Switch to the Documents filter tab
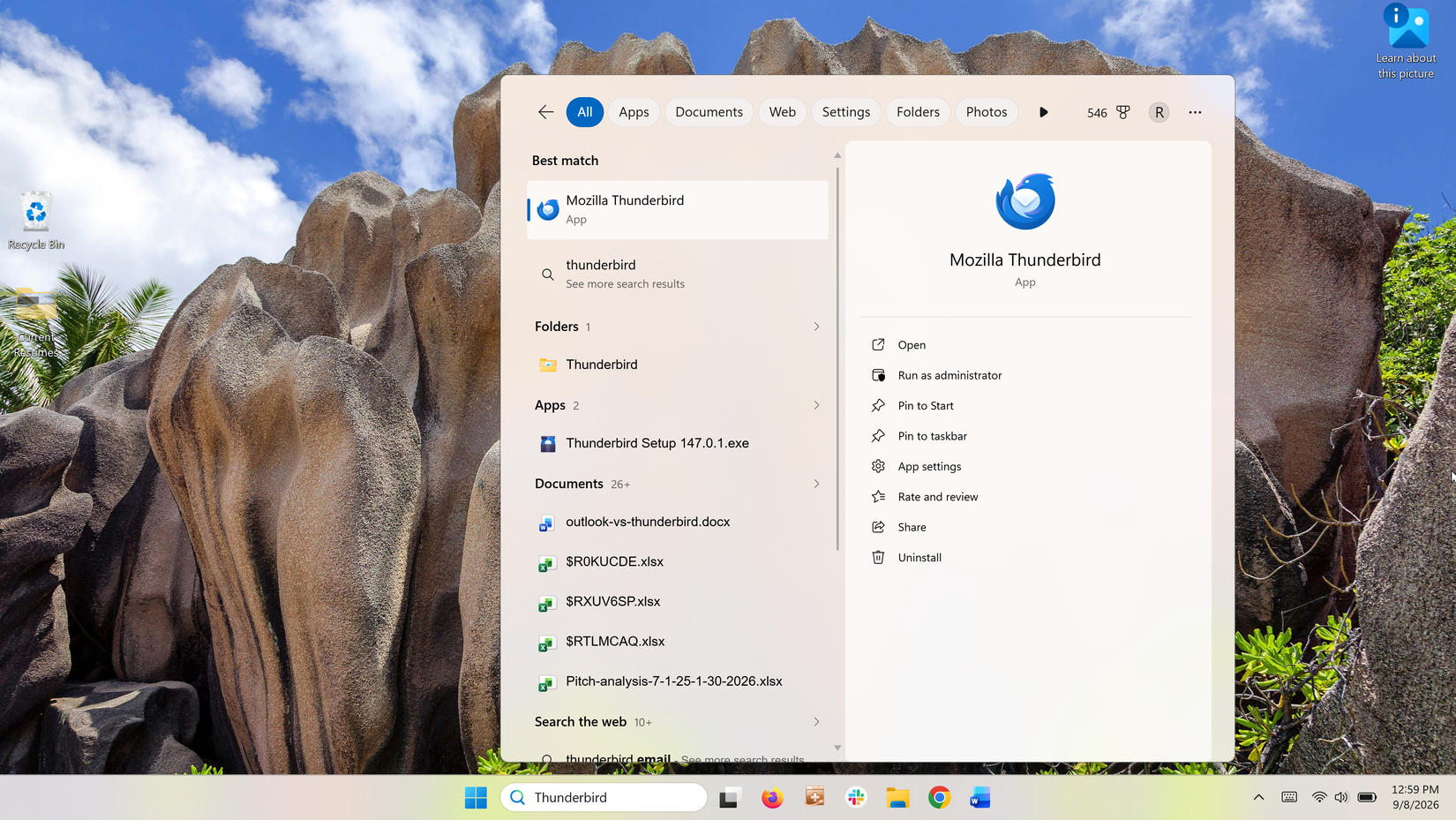Viewport: 1456px width, 820px height. (x=709, y=112)
